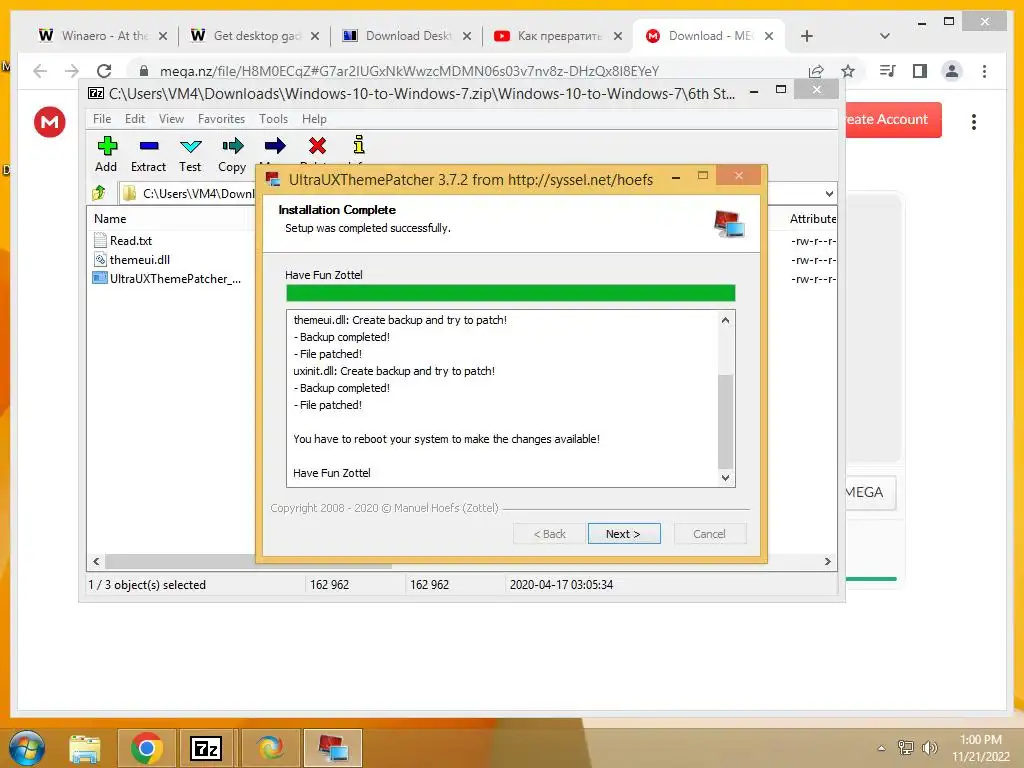Go back in Chrome
Viewport: 1024px width, 768px height.
click(x=40, y=71)
